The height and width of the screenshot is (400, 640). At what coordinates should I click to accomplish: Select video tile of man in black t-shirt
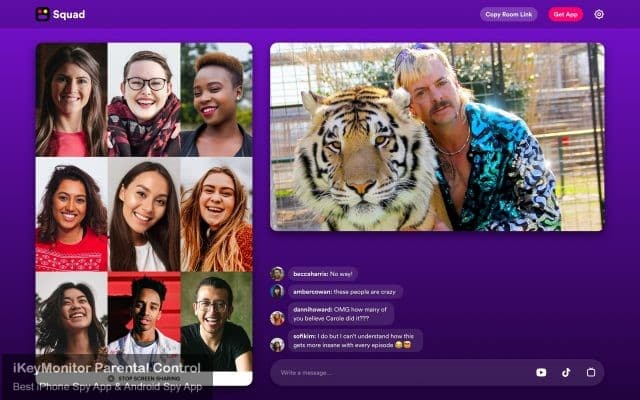[x=216, y=322]
